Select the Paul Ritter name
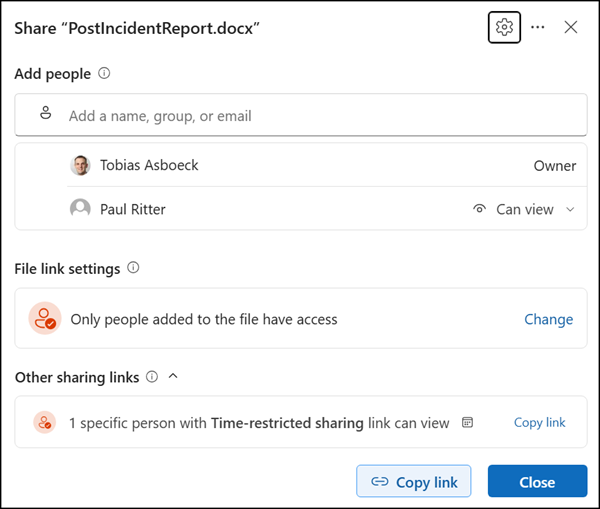This screenshot has width=600, height=509. point(133,209)
